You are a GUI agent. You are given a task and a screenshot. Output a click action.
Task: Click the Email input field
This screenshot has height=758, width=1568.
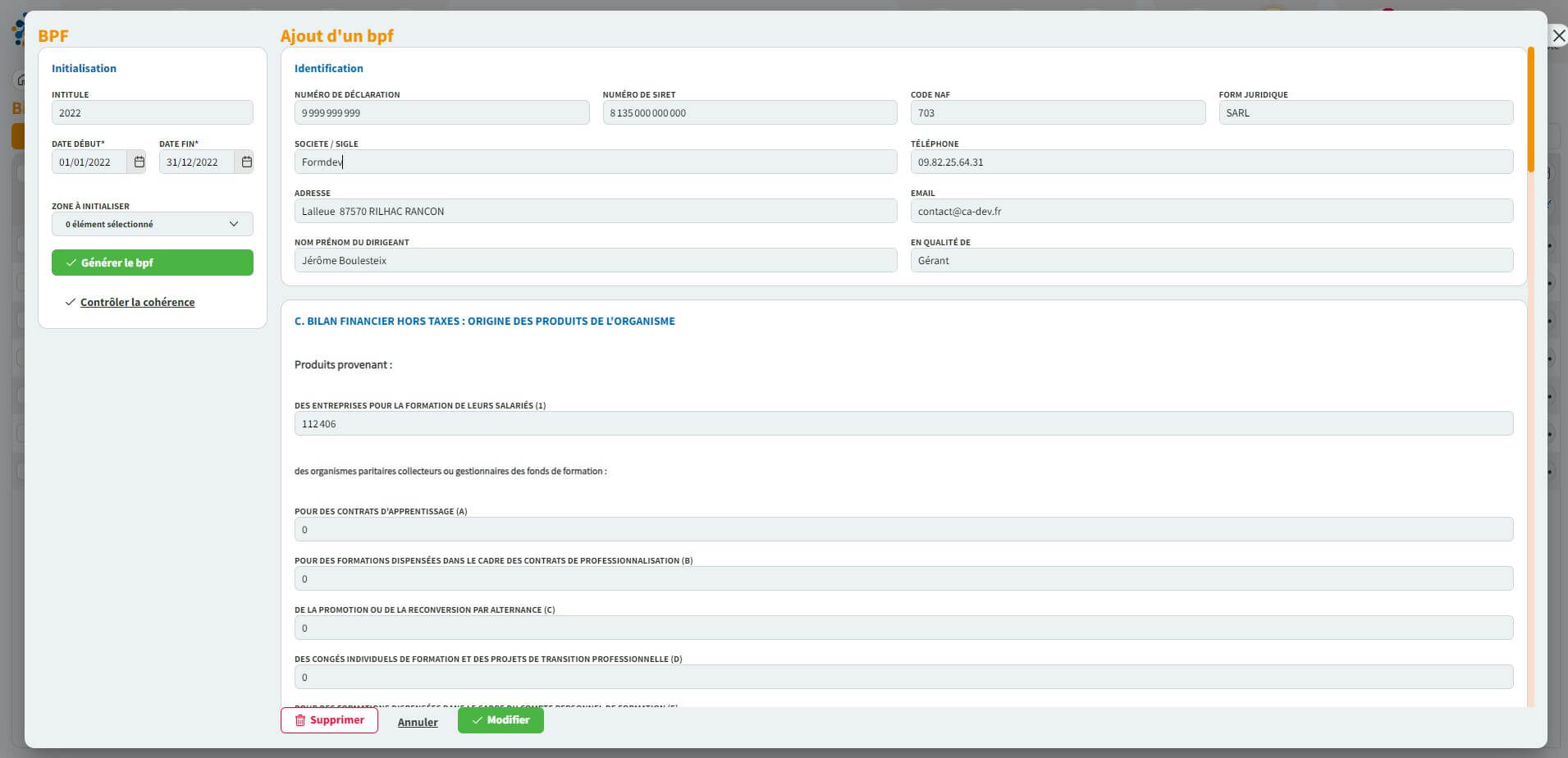pyautogui.click(x=1211, y=212)
